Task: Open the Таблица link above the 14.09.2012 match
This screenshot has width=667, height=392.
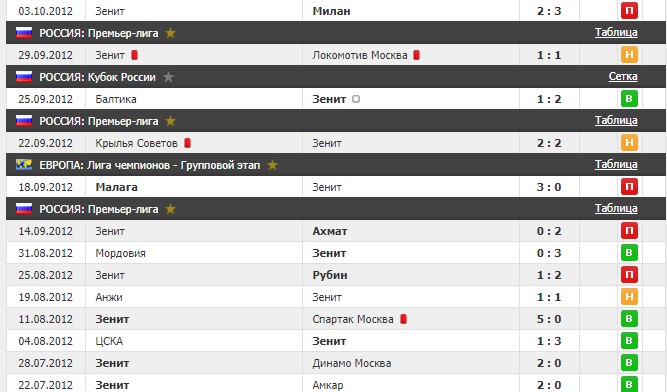Action: coord(616,208)
